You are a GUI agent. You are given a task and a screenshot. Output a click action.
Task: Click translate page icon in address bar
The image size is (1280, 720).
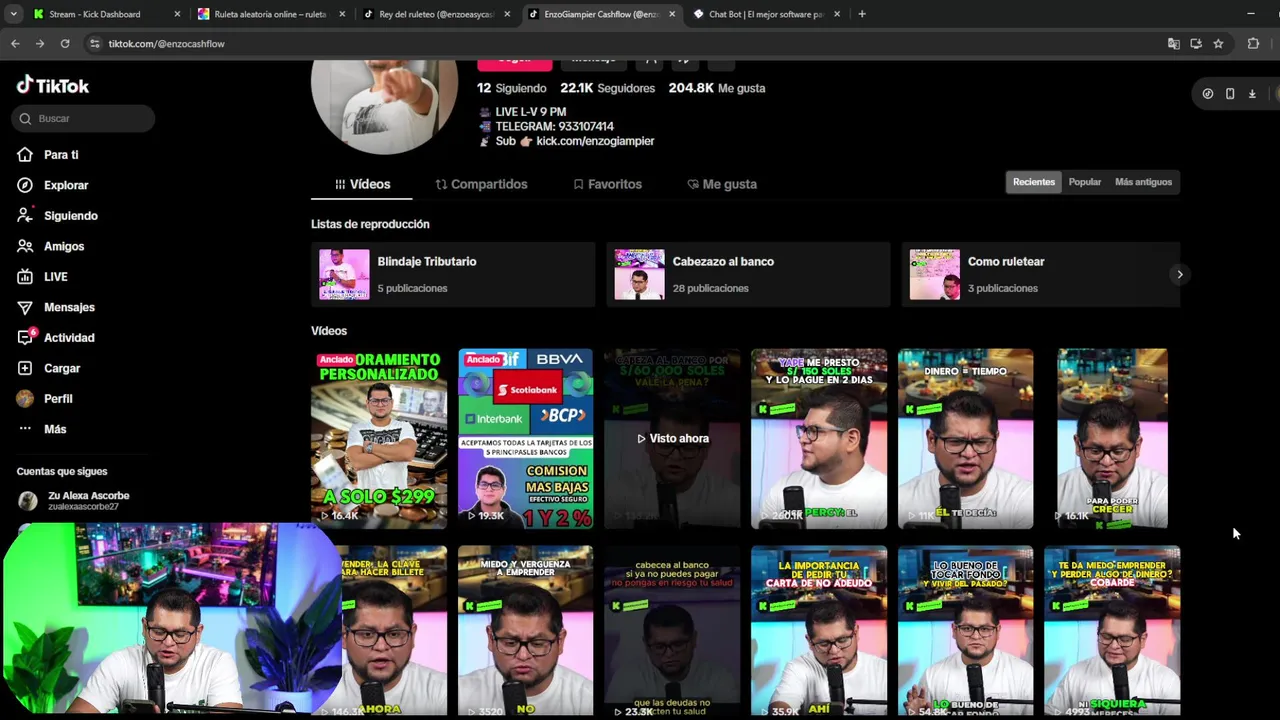pyautogui.click(x=1174, y=44)
